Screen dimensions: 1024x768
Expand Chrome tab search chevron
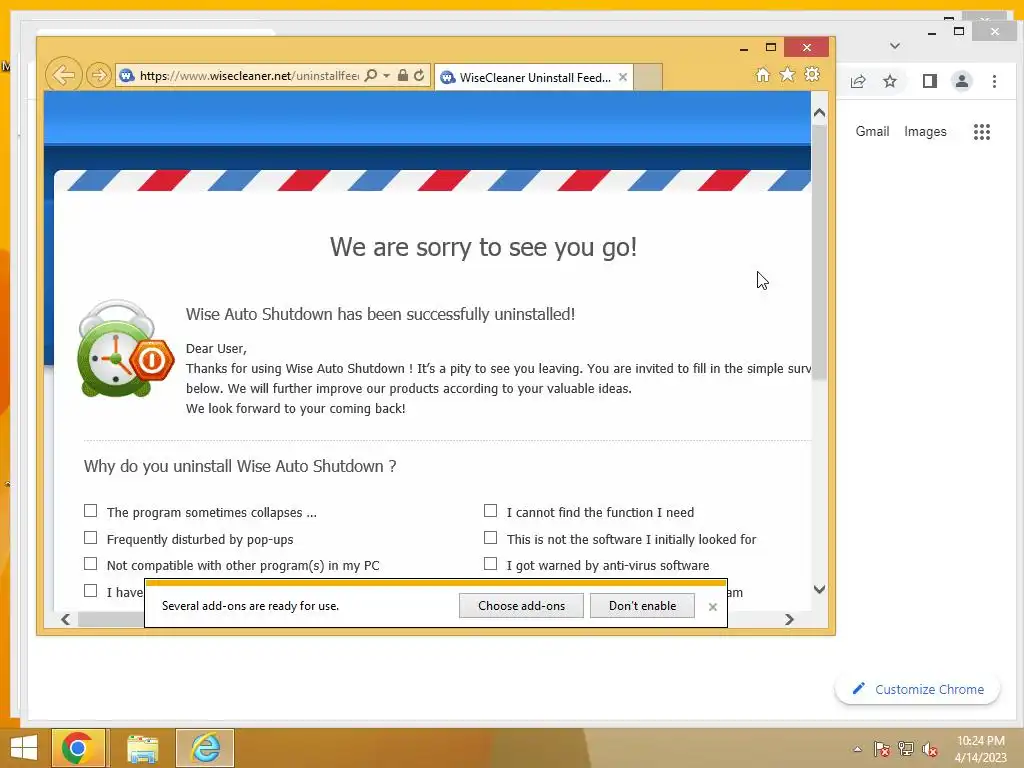tap(895, 46)
